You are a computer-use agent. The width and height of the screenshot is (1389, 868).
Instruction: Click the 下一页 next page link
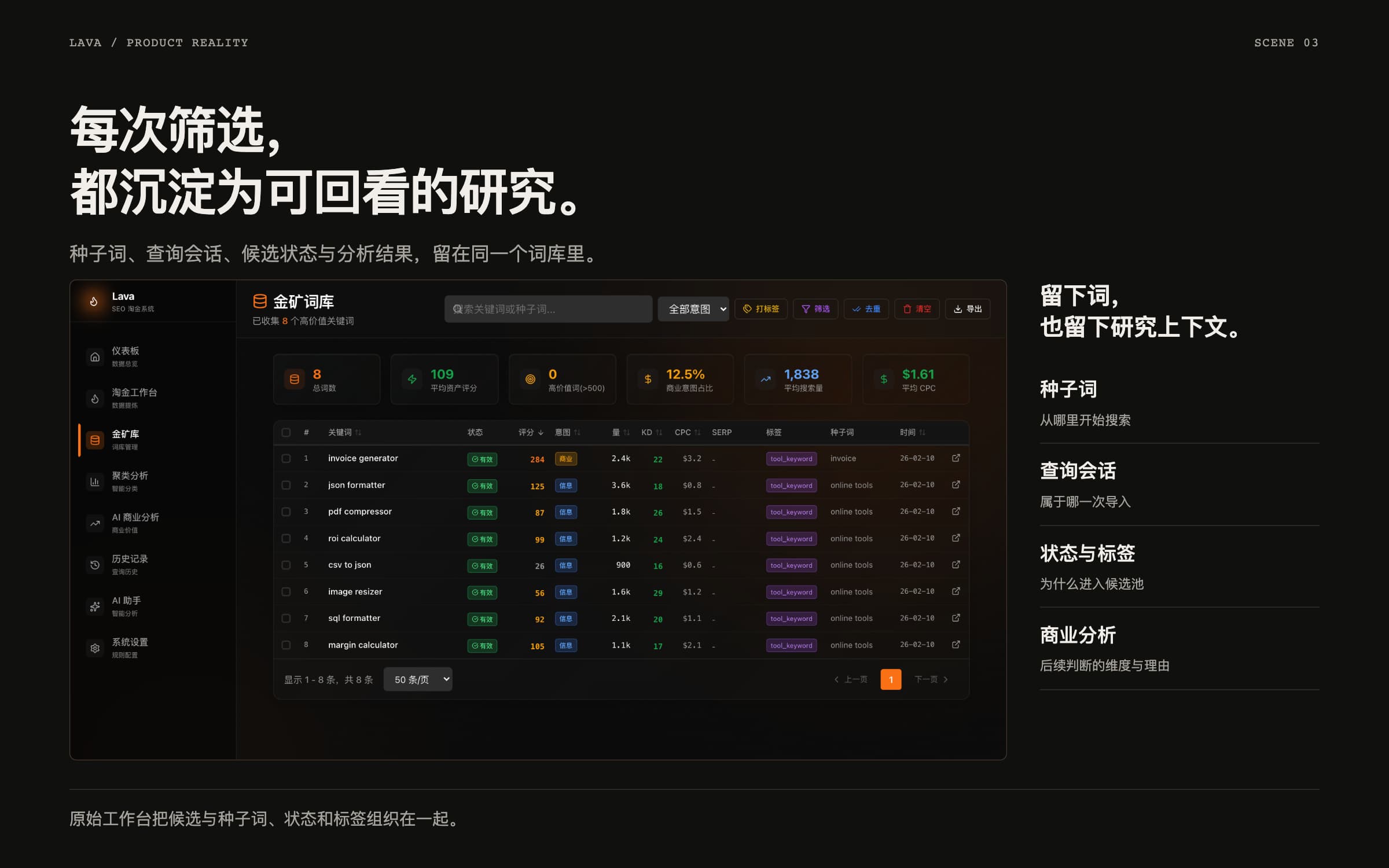pos(931,679)
